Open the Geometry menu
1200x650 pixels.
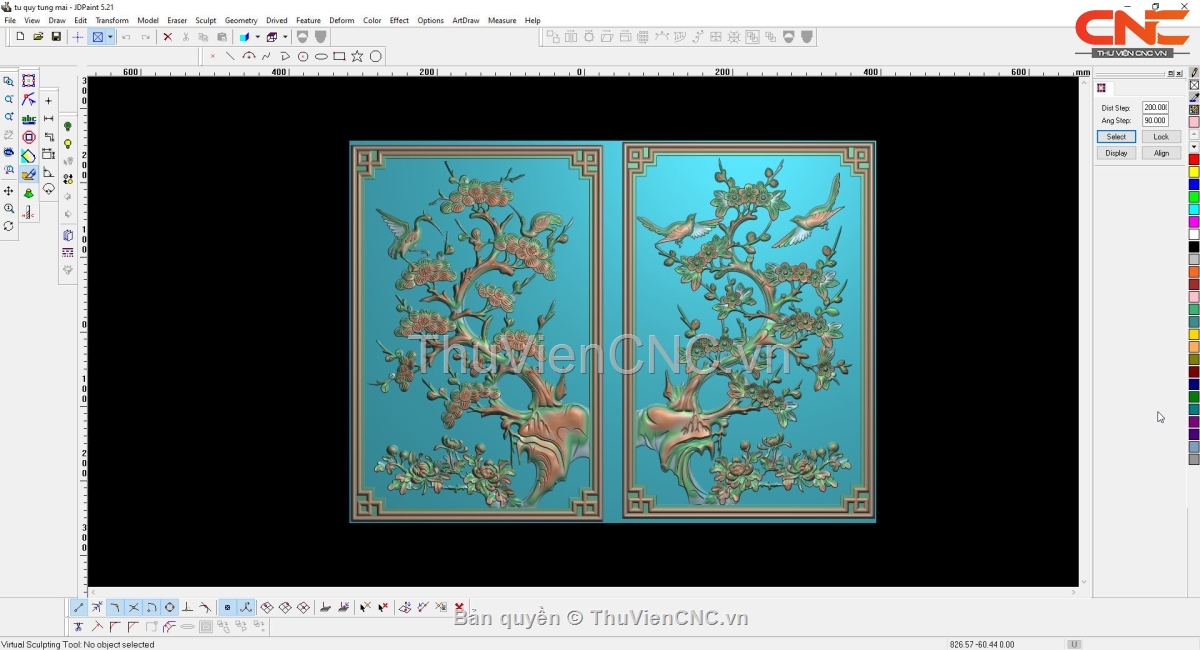pyautogui.click(x=241, y=20)
